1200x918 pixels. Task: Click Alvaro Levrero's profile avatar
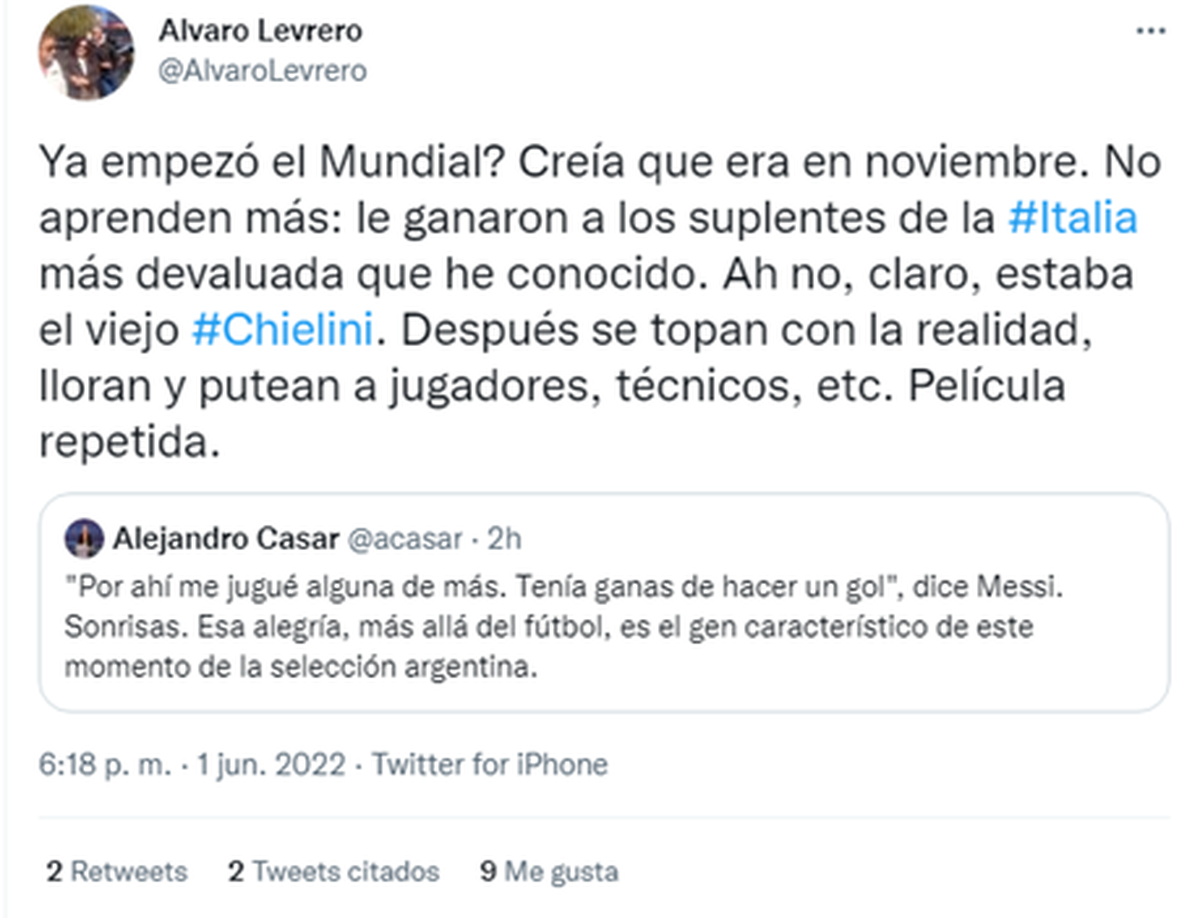[x=86, y=52]
